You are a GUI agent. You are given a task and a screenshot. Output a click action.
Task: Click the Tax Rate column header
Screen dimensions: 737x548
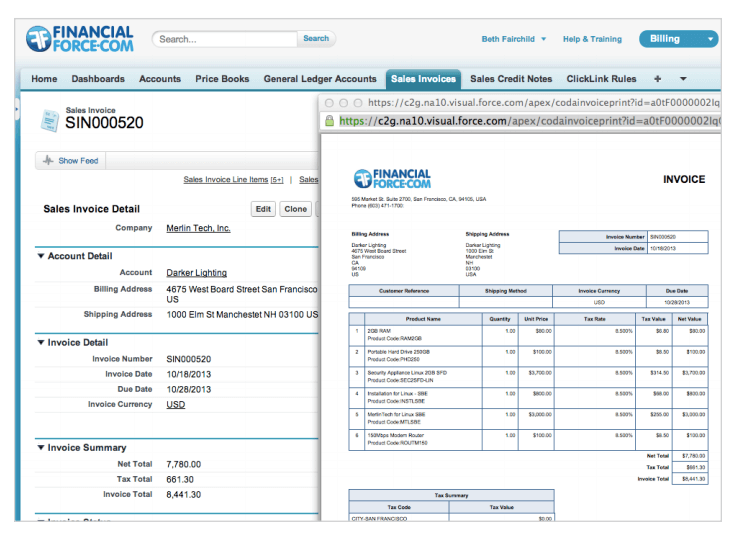[595, 319]
